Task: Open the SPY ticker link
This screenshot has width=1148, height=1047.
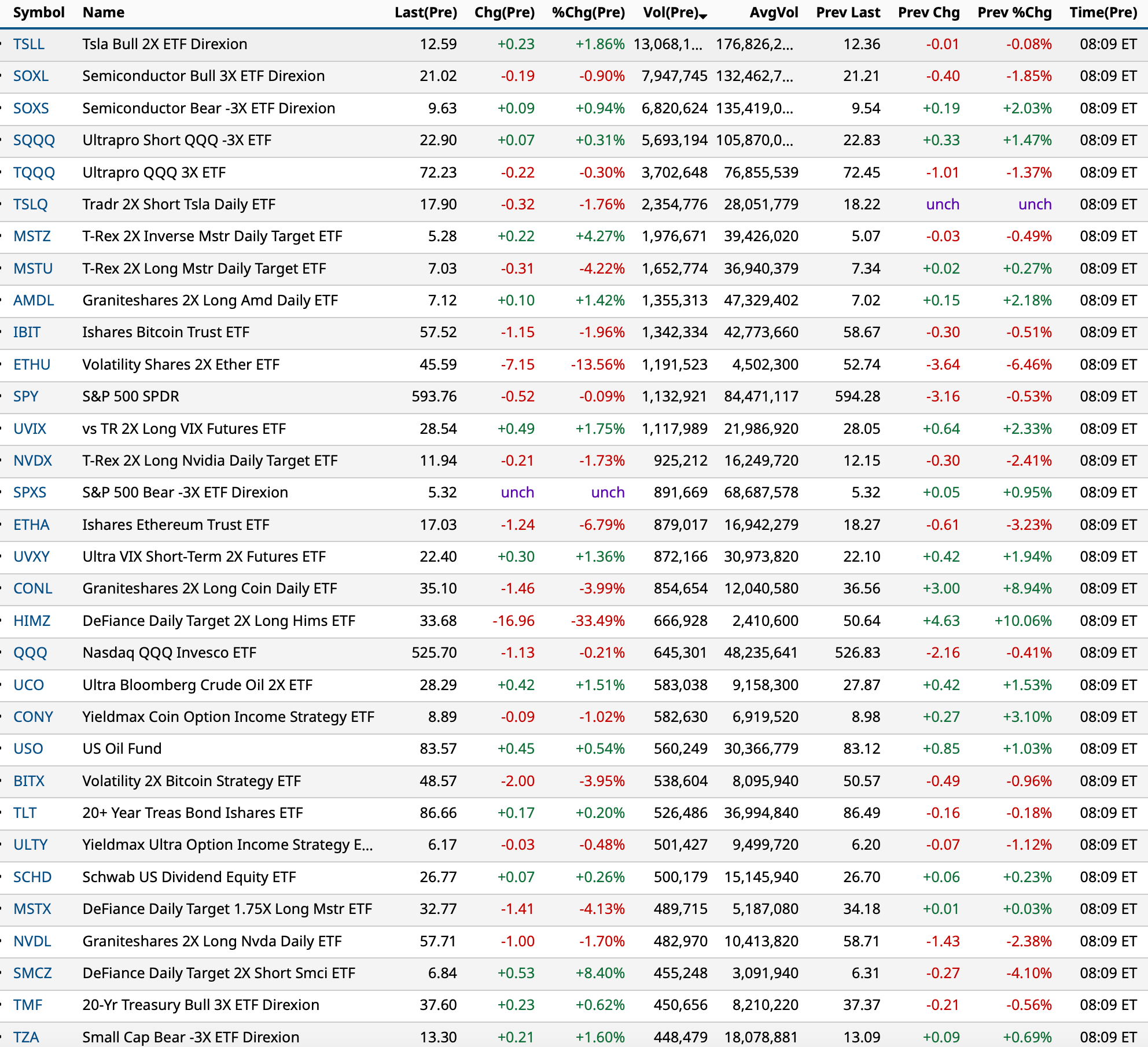Action: pos(26,397)
